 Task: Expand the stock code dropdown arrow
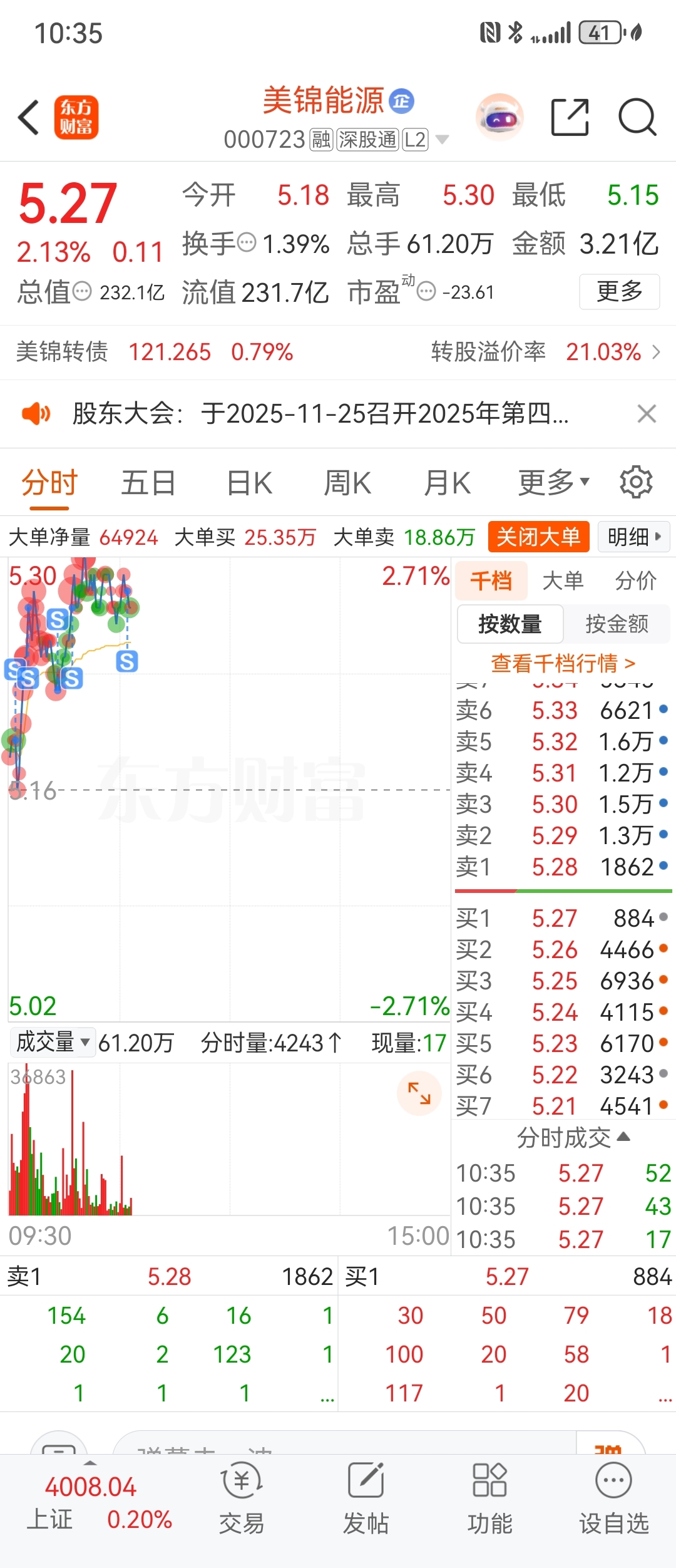442,139
